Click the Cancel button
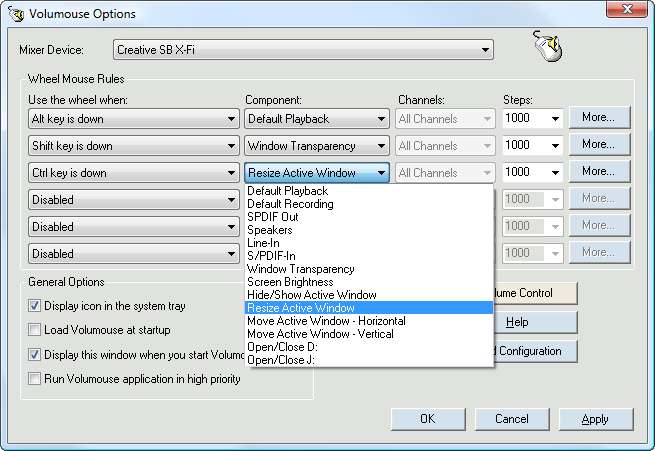655x451 pixels. point(511,419)
